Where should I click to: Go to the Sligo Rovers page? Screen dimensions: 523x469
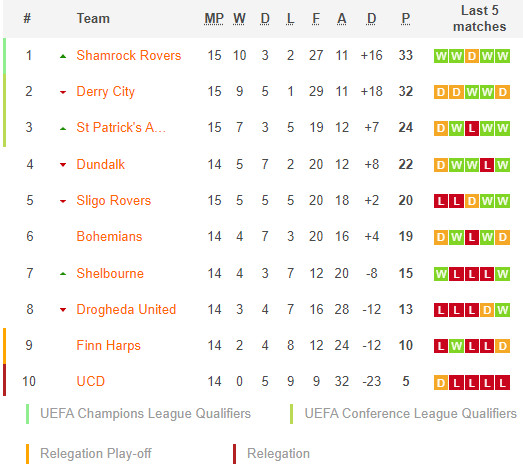coord(113,200)
